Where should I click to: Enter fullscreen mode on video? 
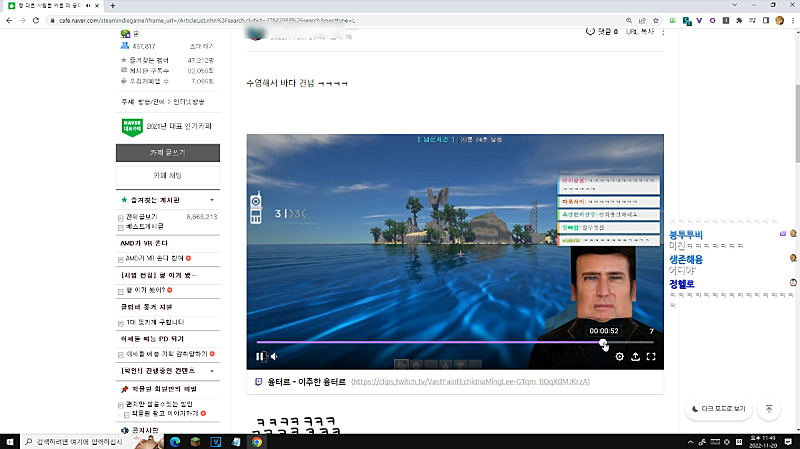(651, 356)
